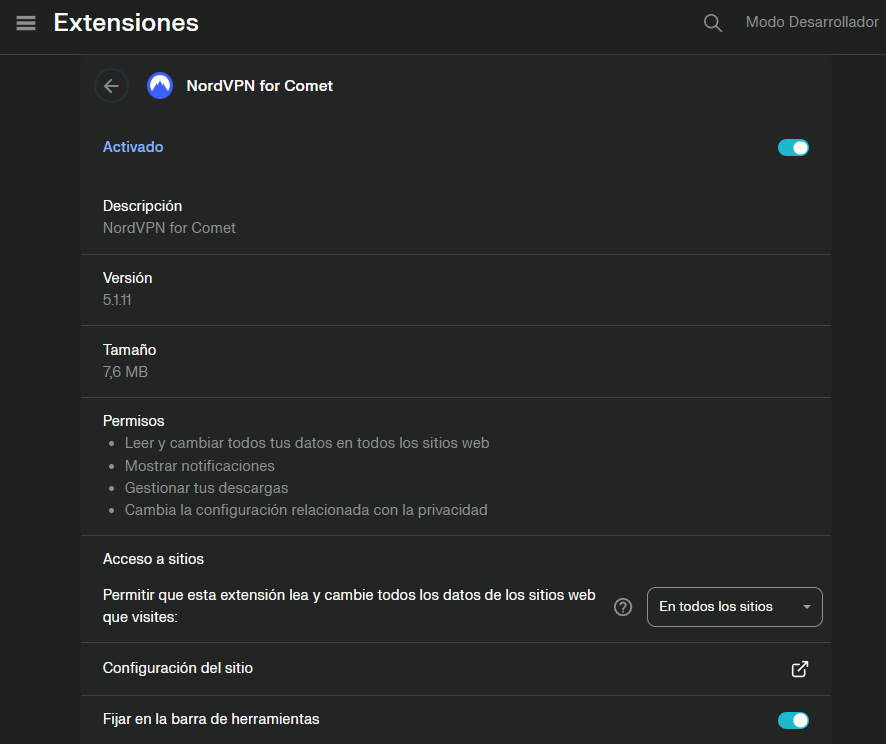This screenshot has height=744, width=886.
Task: Click the Extensiones page title
Action: coord(126,21)
